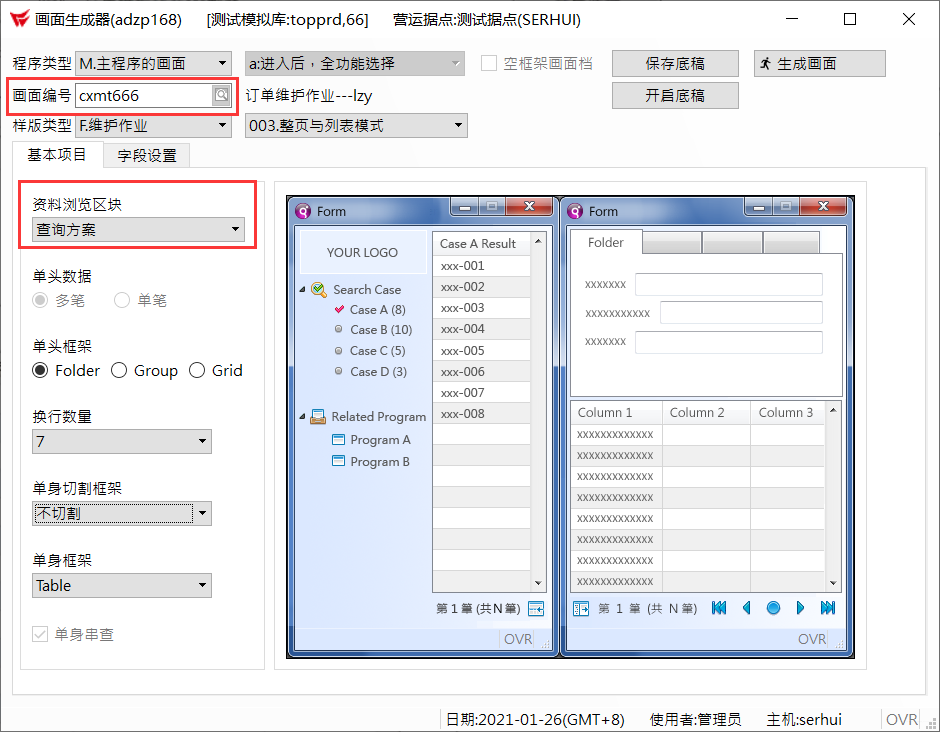Open the 换行数量 dropdown showing 7
This screenshot has width=940, height=732.
pos(122,441)
